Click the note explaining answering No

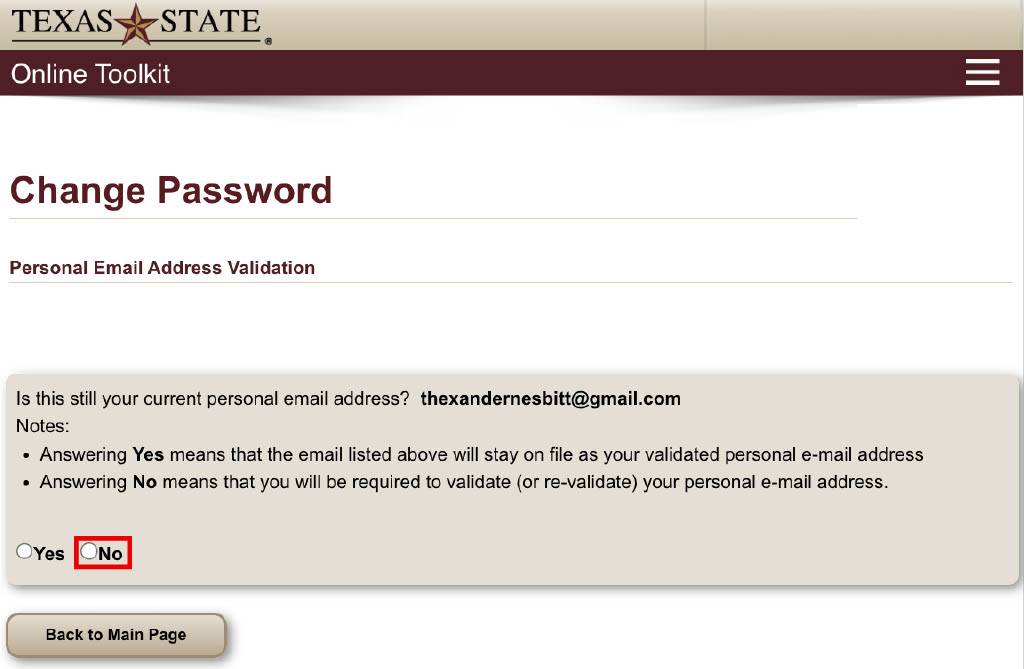[463, 482]
